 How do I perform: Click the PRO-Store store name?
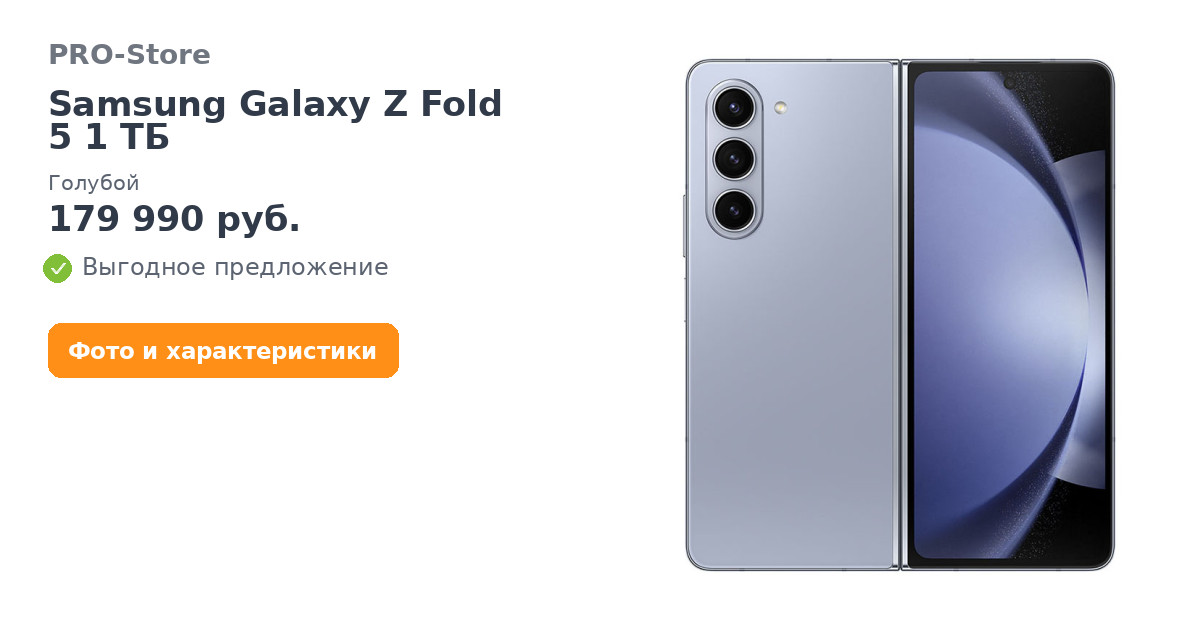(x=129, y=55)
